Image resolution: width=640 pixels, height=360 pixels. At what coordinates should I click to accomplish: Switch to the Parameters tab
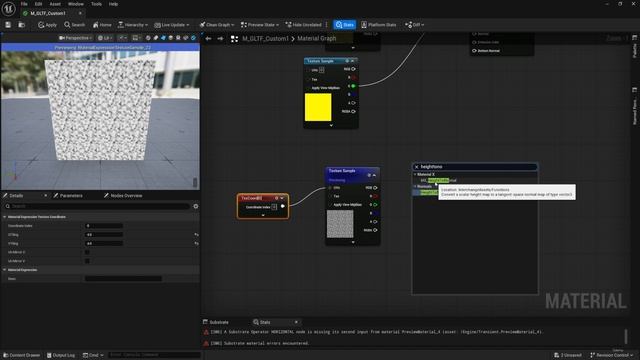click(71, 196)
